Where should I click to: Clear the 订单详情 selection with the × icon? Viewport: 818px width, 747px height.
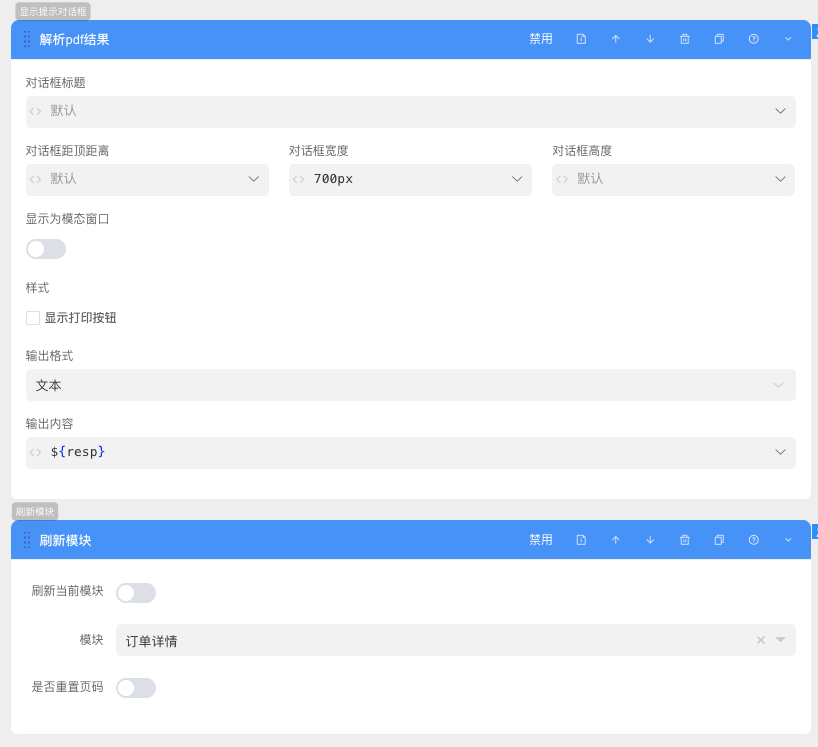coord(760,640)
